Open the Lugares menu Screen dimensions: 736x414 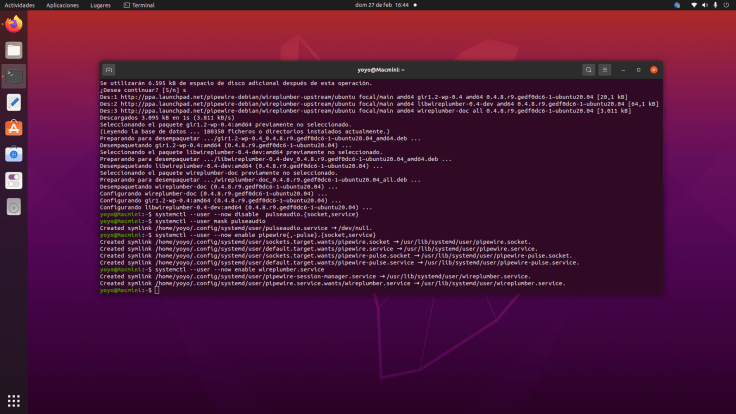[x=101, y=5]
